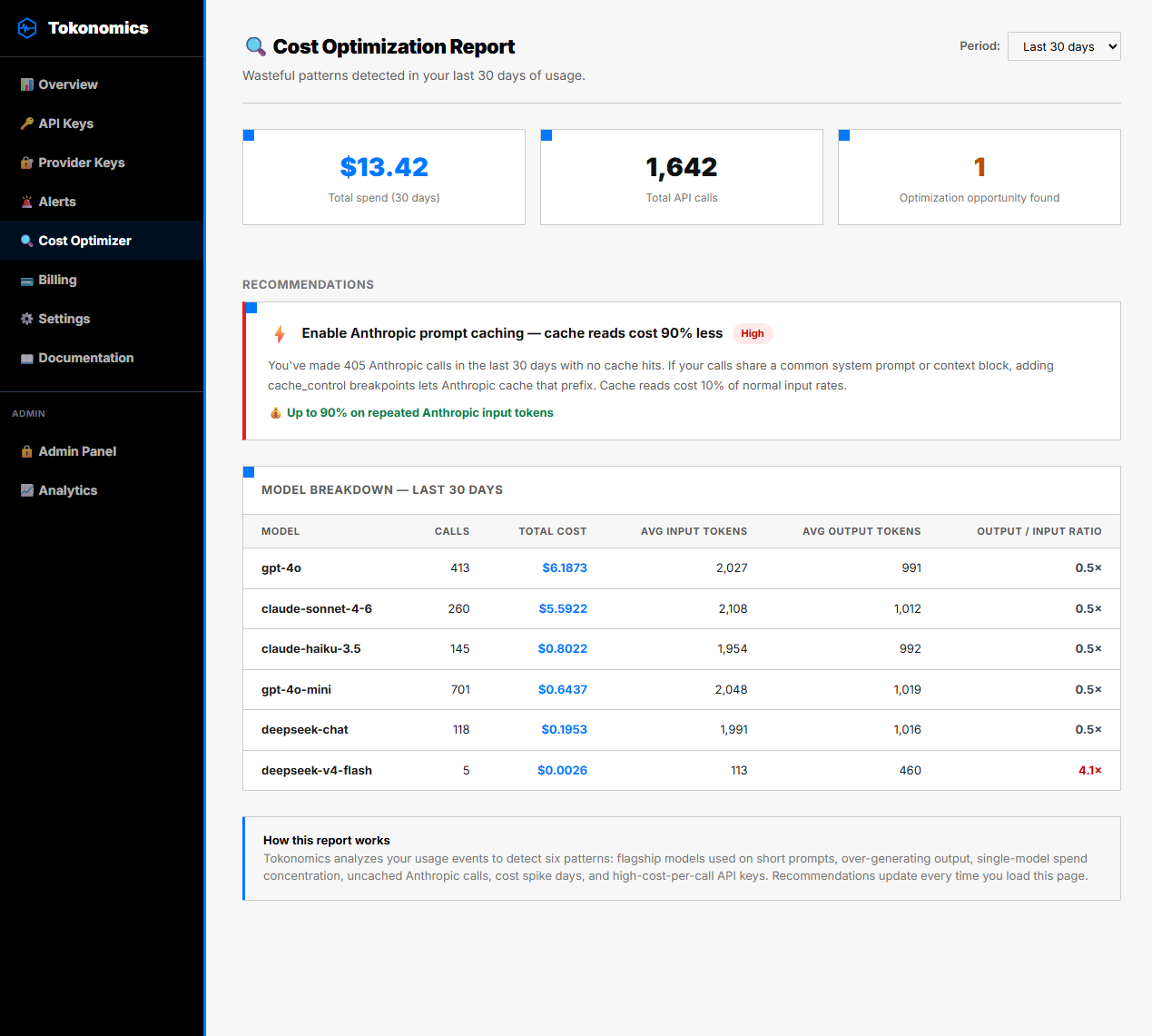Click the magnifier icon beside report title
The width and height of the screenshot is (1152, 1036).
256,46
